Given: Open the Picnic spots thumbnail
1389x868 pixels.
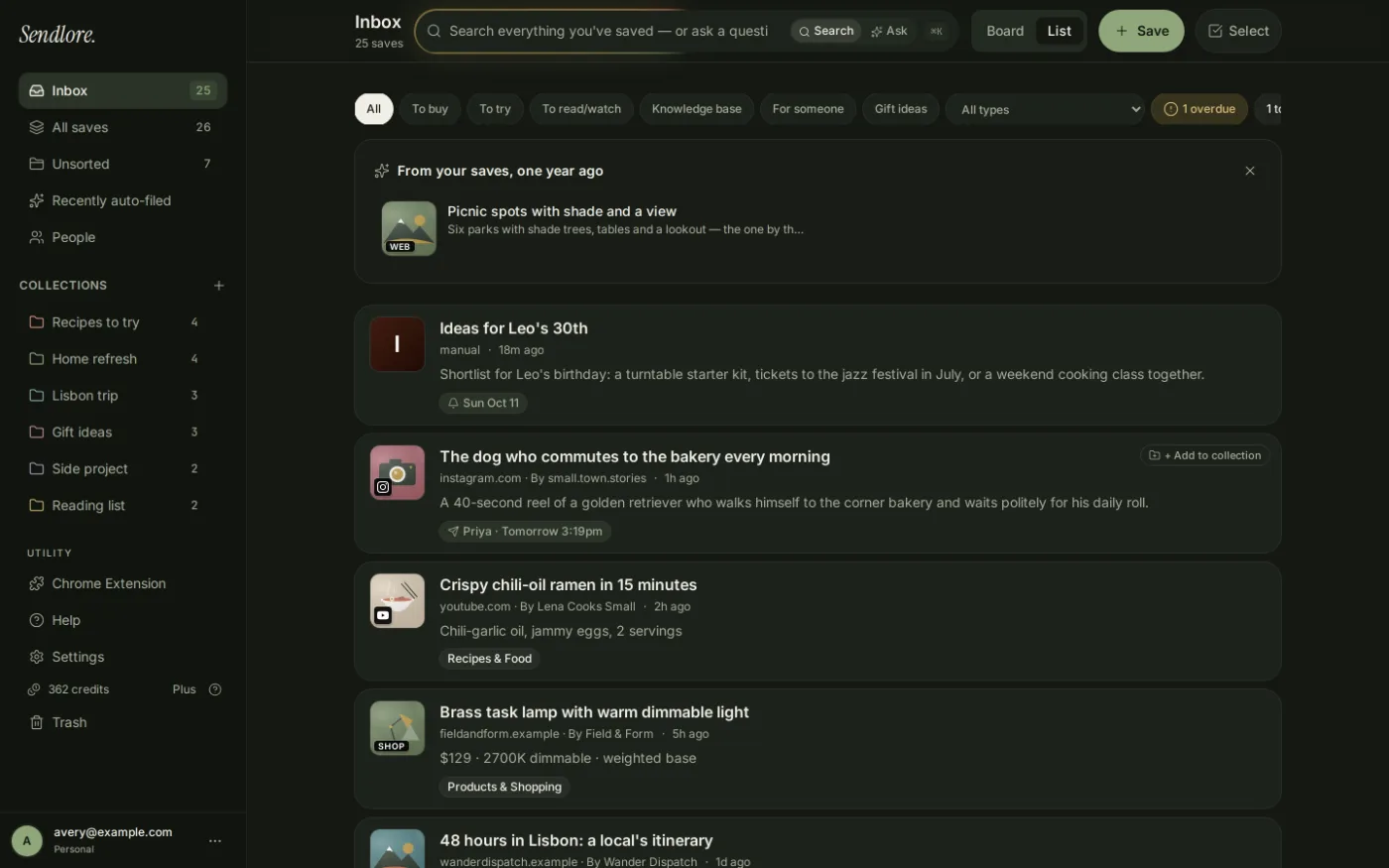Looking at the screenshot, I should click(x=409, y=229).
